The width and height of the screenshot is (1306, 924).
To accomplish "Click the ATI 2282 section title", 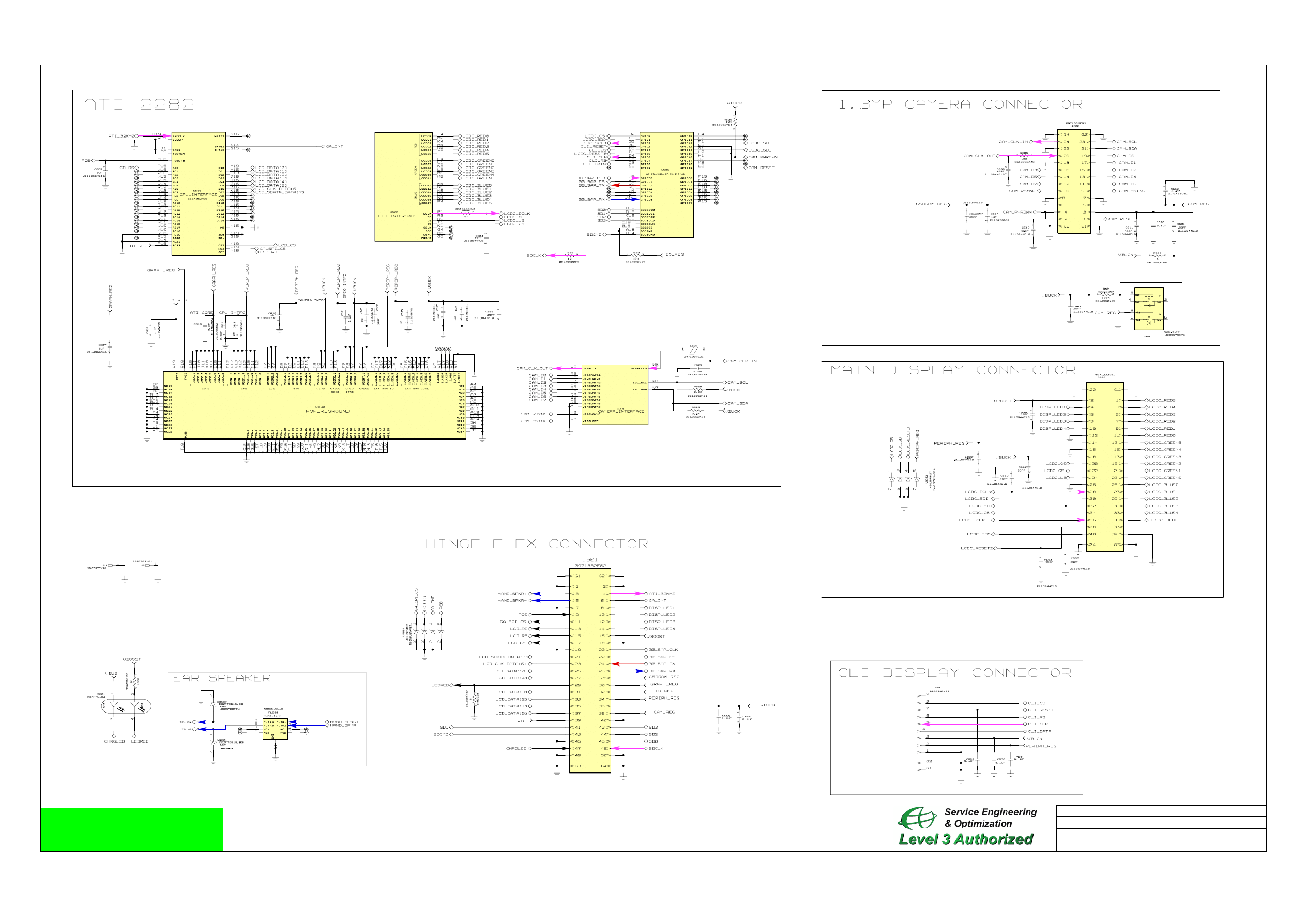I will (x=139, y=104).
